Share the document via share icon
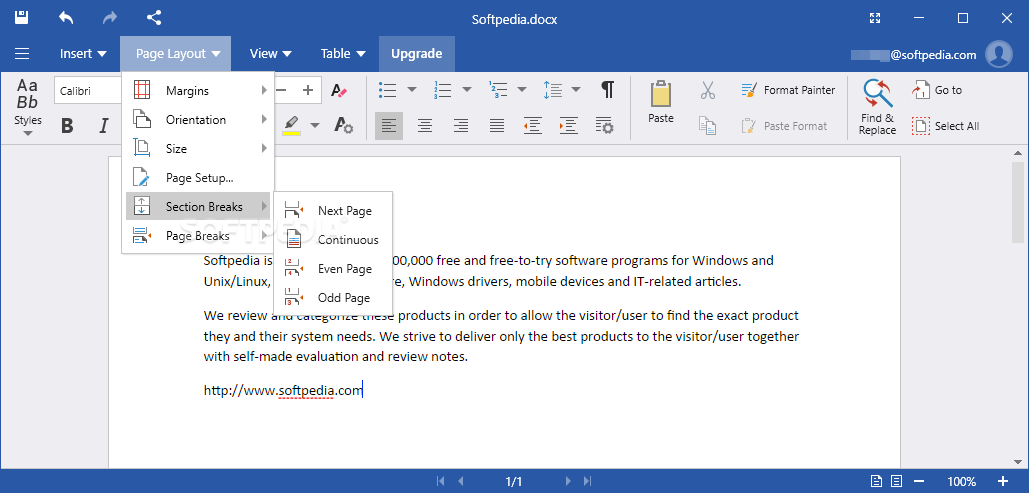The image size is (1029, 493). [154, 18]
